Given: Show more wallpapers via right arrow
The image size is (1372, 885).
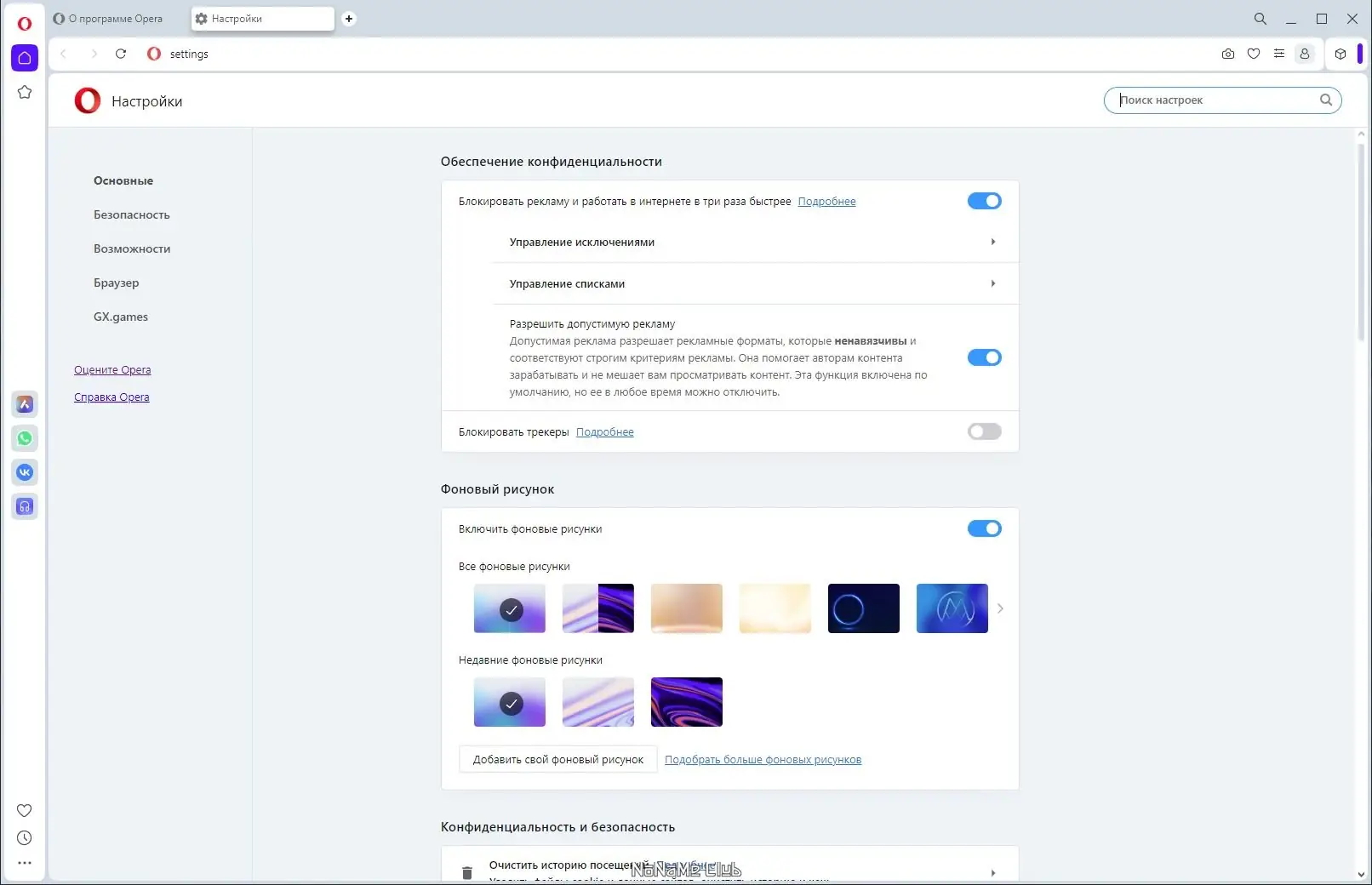Looking at the screenshot, I should [x=1000, y=608].
